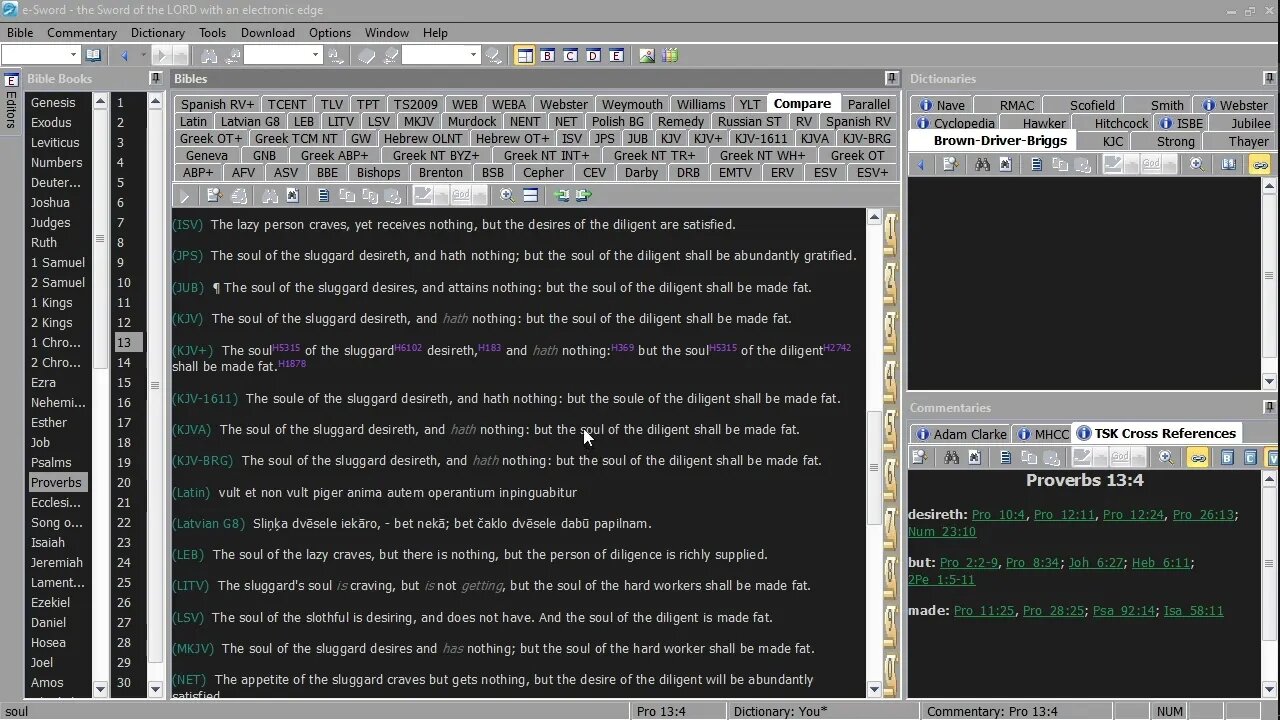
Task: Click the binoculars search icon in main toolbar
Action: tap(209, 55)
